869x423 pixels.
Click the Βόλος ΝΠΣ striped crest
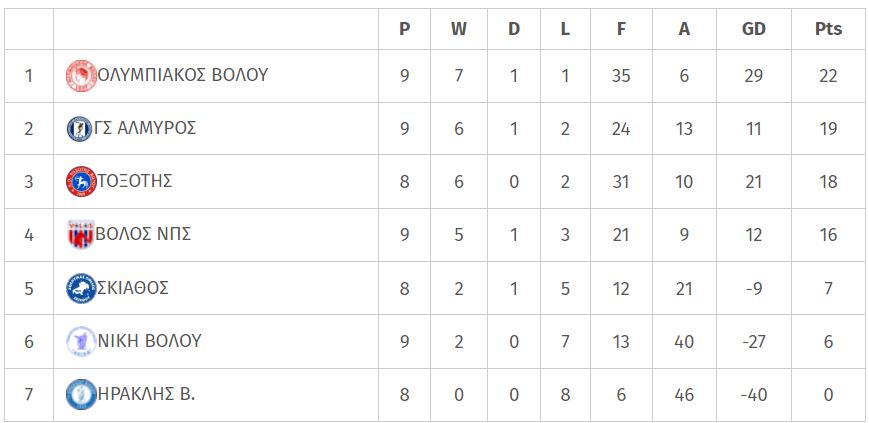(x=80, y=235)
